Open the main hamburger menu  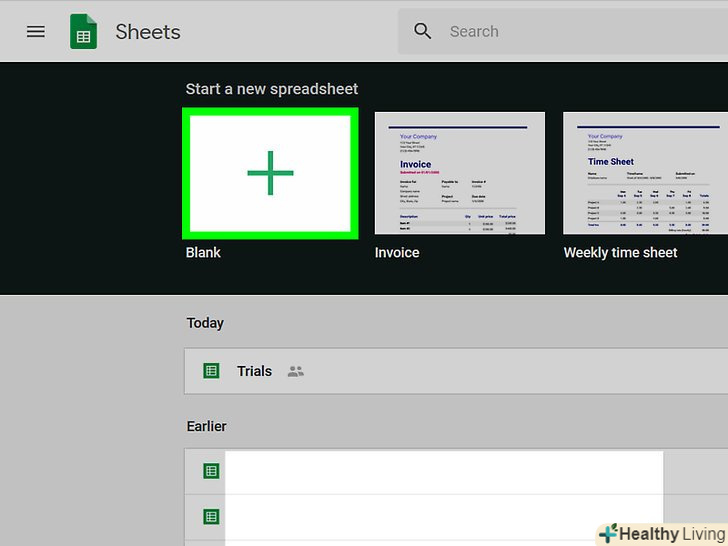(x=36, y=32)
